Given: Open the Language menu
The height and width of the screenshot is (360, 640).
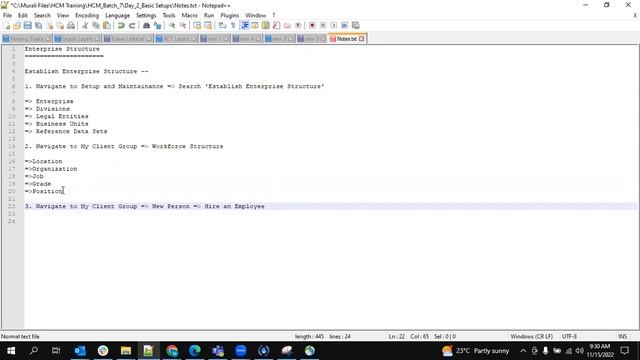Looking at the screenshot, I should pos(117,15).
